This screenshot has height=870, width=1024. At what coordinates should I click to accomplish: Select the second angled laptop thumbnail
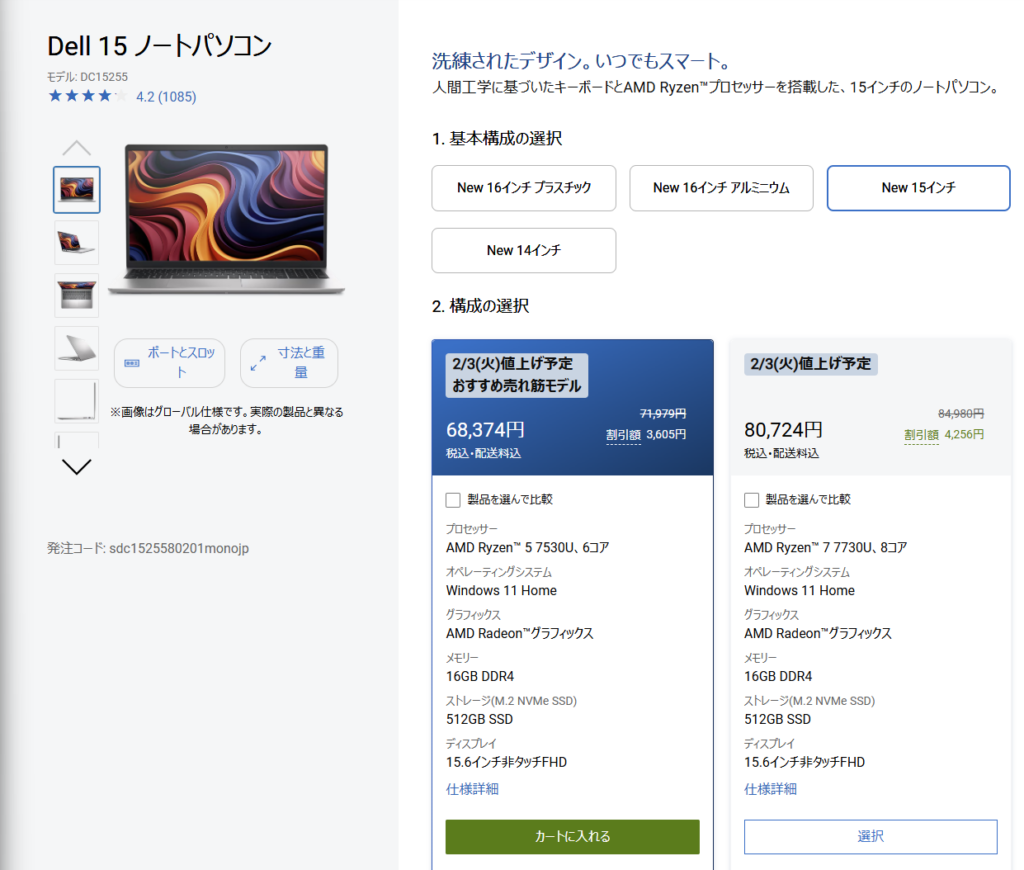77,242
